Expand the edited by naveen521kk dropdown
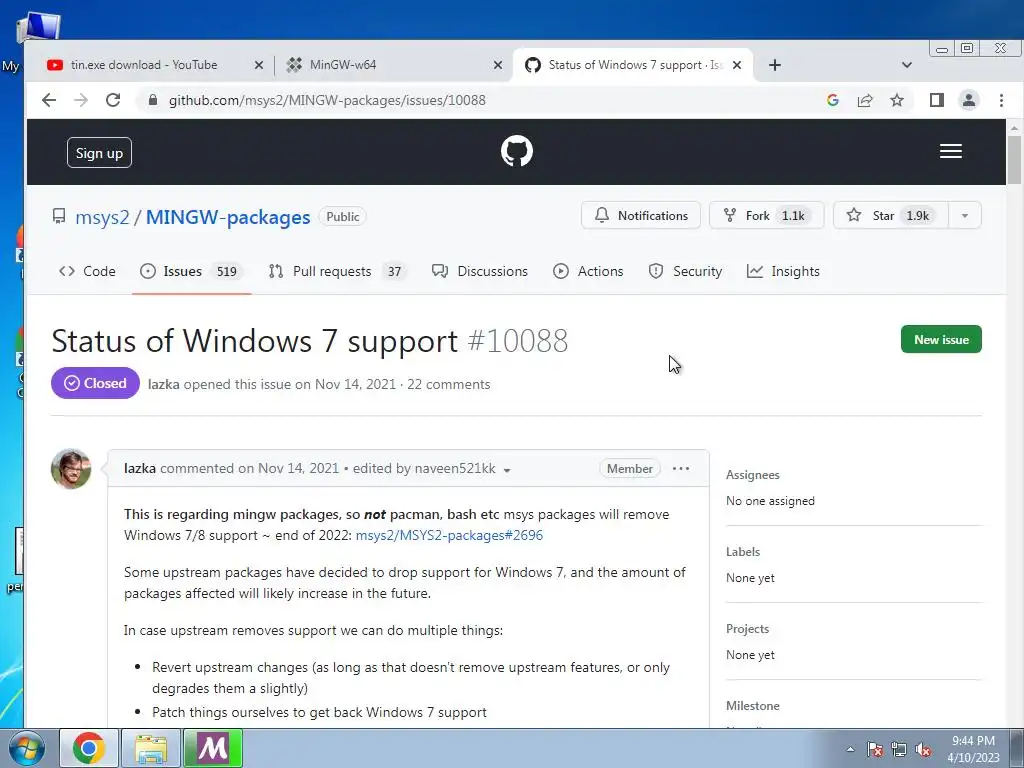 507,470
